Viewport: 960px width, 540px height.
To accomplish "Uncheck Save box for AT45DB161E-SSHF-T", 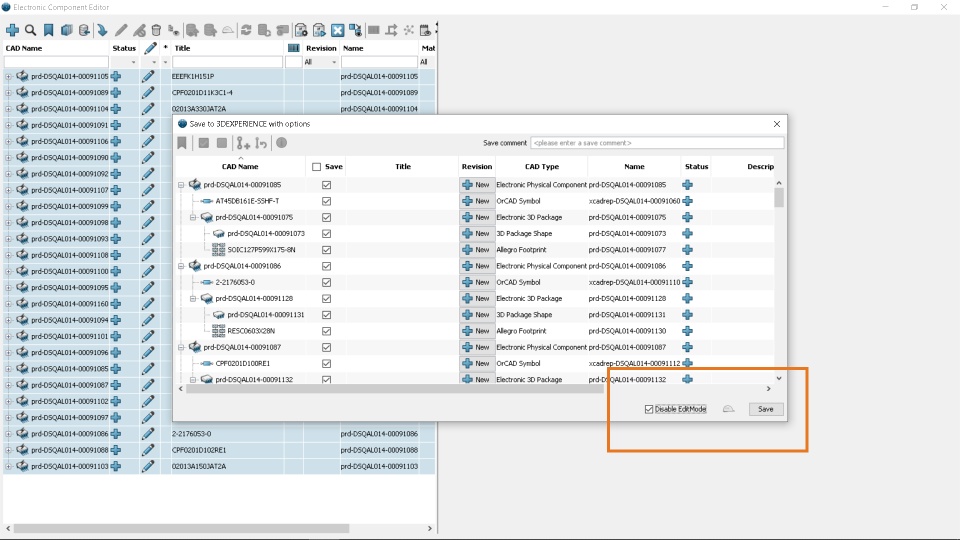I will click(x=326, y=201).
